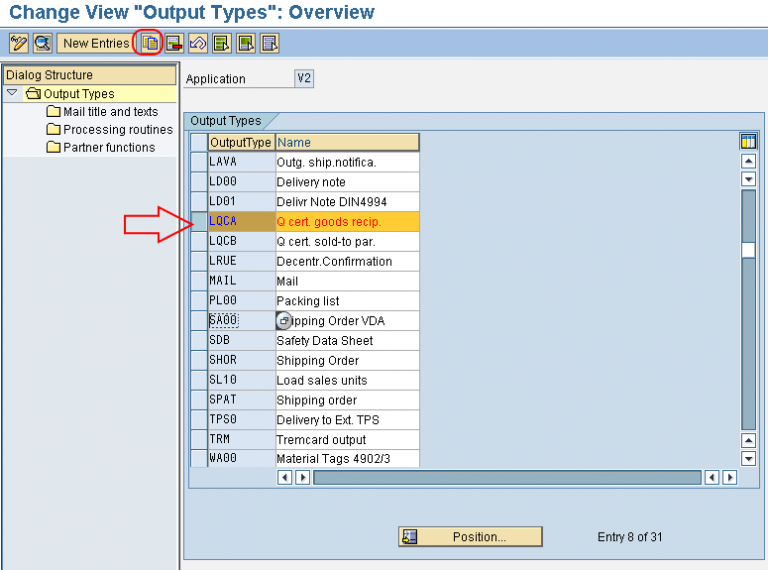The width and height of the screenshot is (768, 570).
Task: Select the Partner functions tree item
Action: coord(109,148)
